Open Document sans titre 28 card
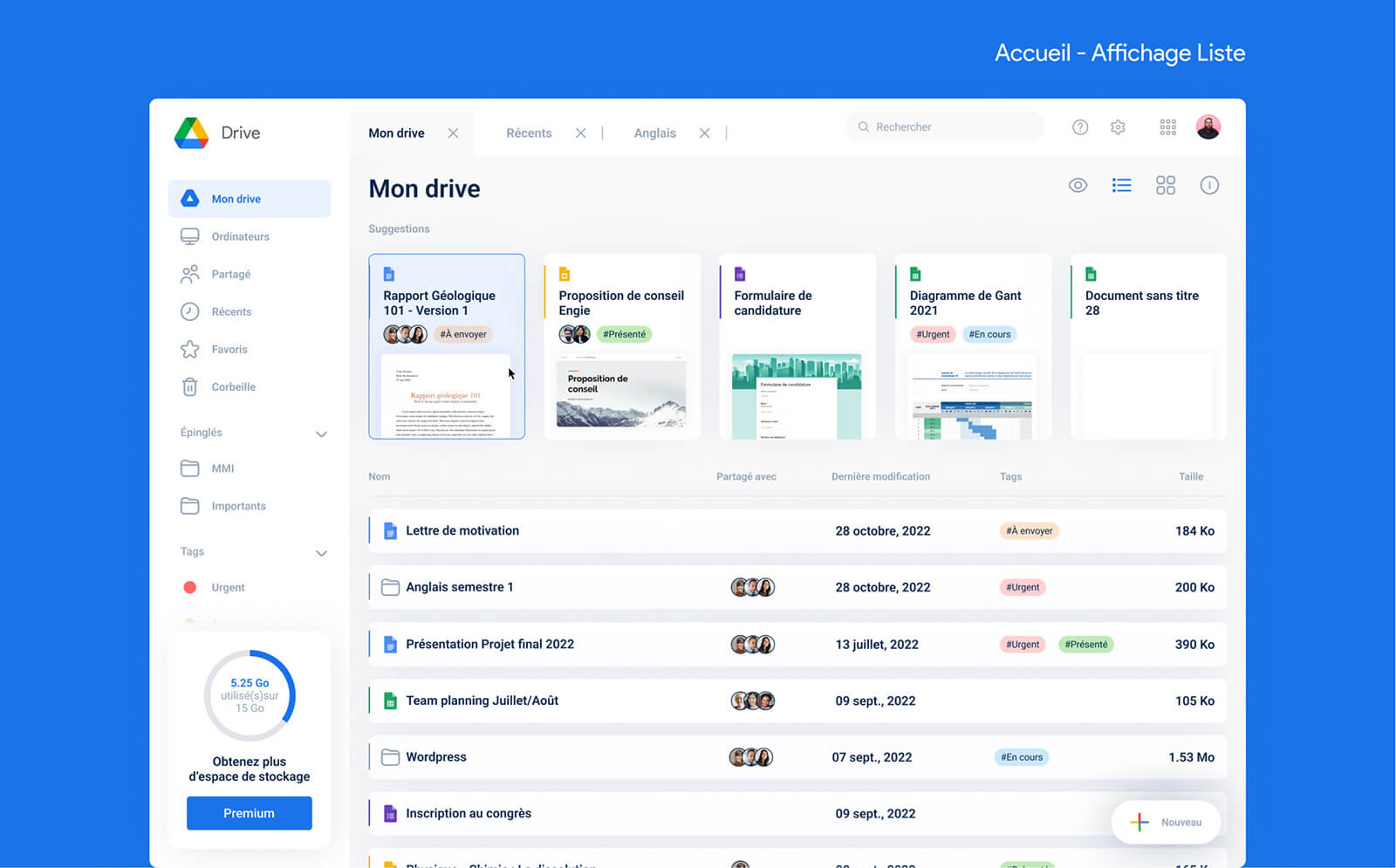Image resolution: width=1396 pixels, height=868 pixels. [x=1148, y=346]
